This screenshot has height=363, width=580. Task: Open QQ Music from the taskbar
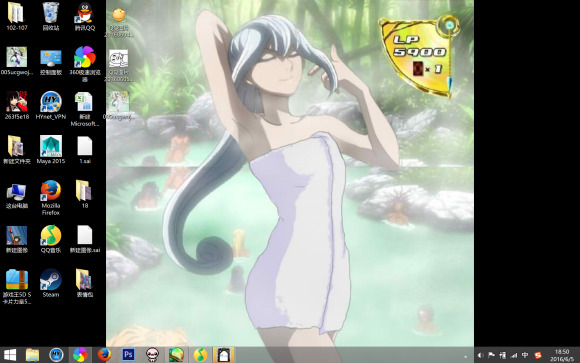click(200, 355)
